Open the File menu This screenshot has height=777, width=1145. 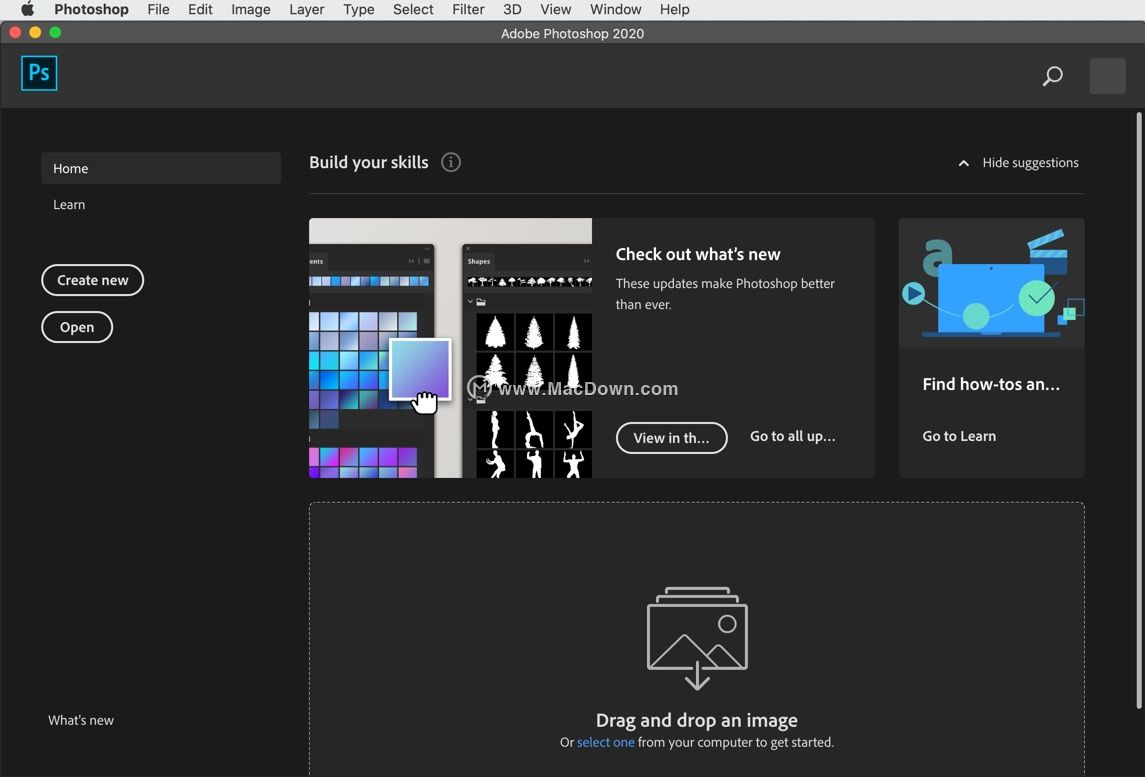158,9
